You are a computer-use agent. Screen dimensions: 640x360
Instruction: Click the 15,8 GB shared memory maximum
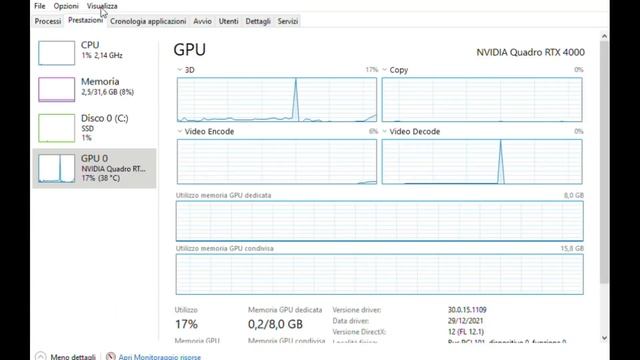pyautogui.click(x=572, y=248)
